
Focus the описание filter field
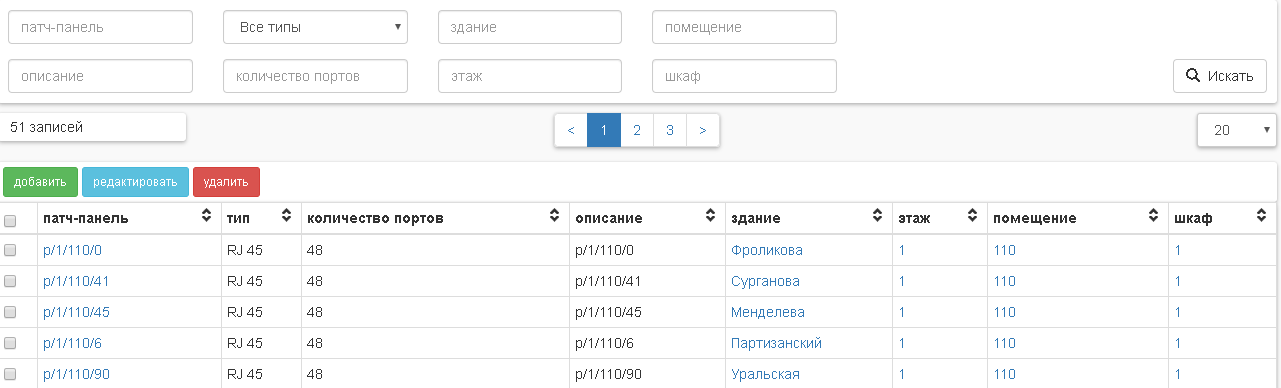coord(100,75)
